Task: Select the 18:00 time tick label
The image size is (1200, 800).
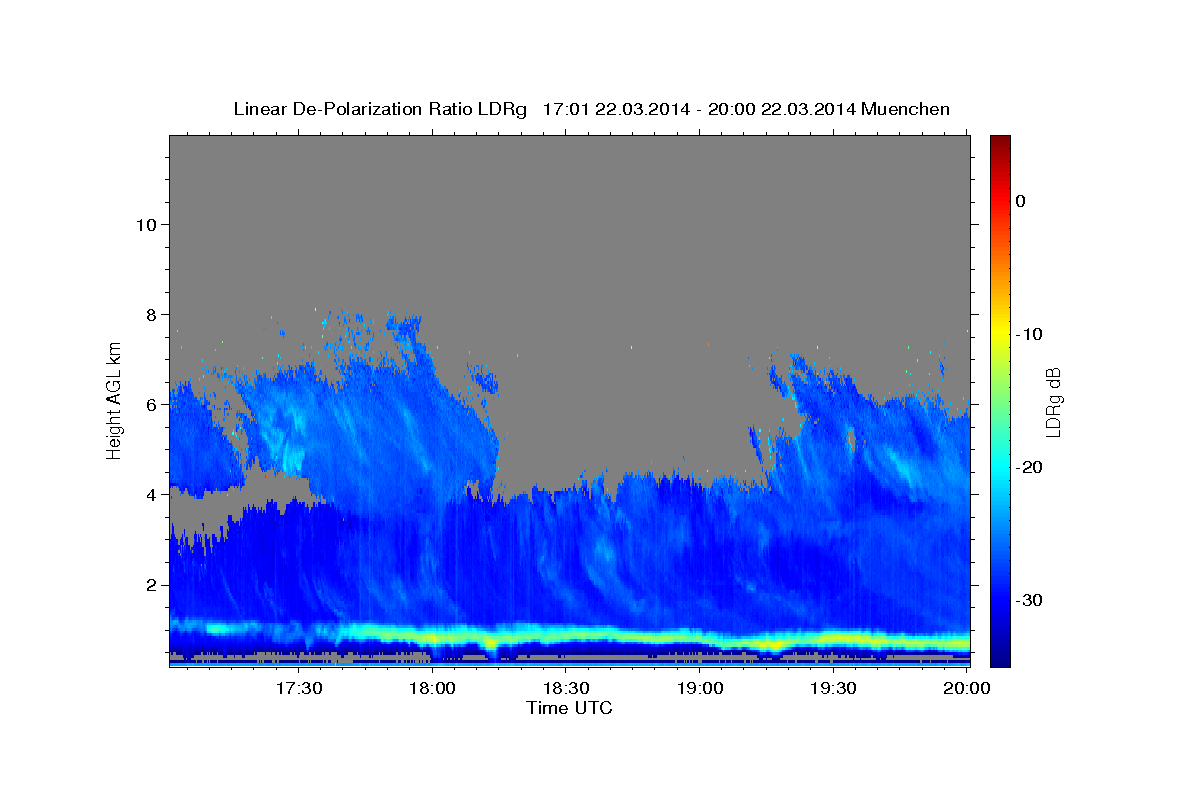Action: coord(432,689)
